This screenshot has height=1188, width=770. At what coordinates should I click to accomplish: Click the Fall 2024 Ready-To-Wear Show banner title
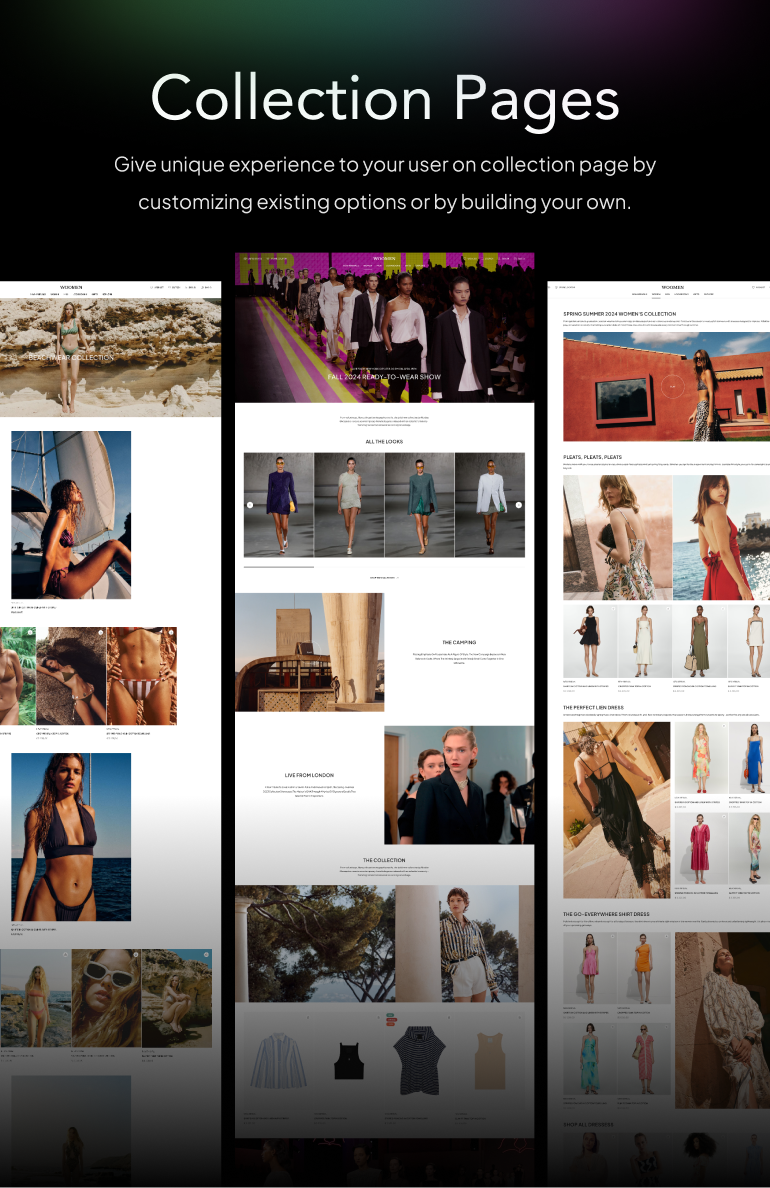(384, 378)
